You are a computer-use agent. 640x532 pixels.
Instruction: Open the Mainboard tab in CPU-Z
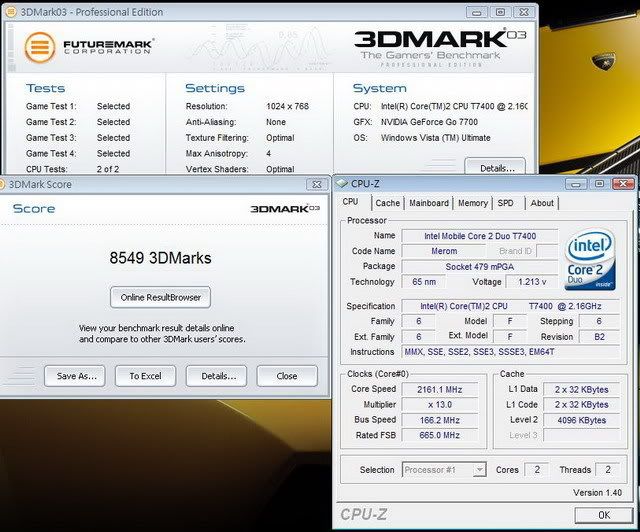(x=429, y=203)
